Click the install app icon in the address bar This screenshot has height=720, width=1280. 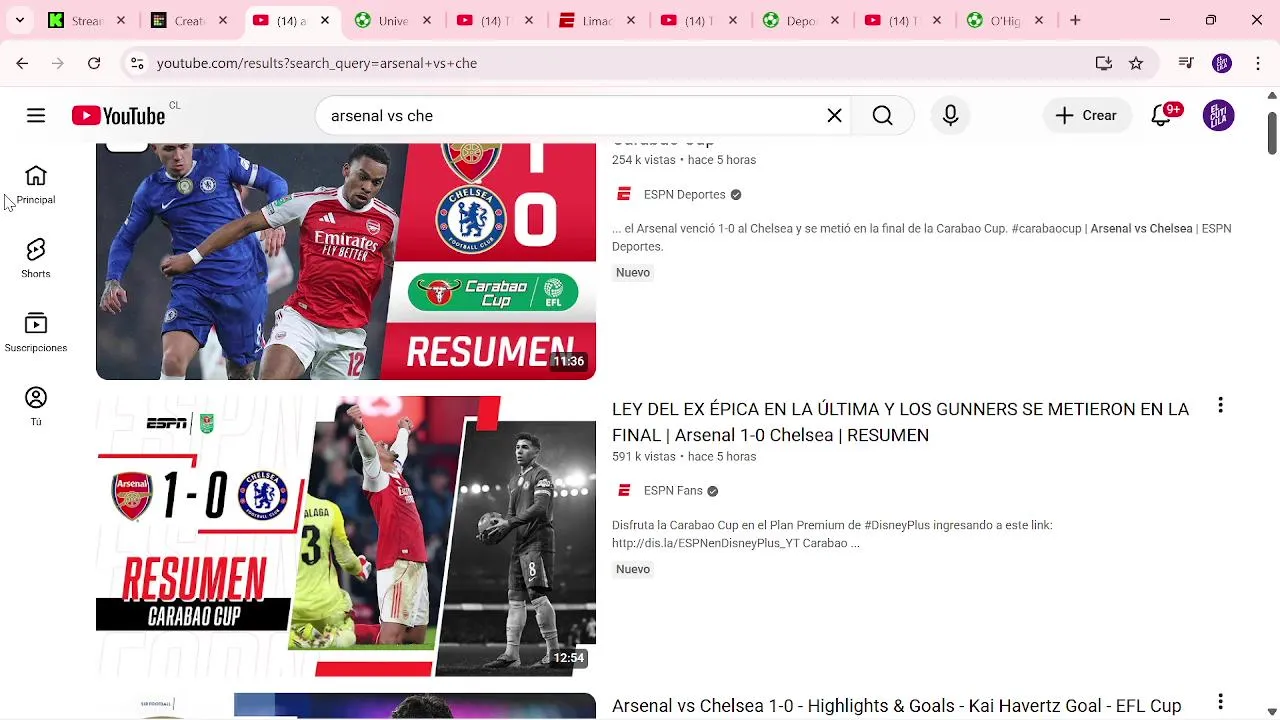click(1104, 63)
